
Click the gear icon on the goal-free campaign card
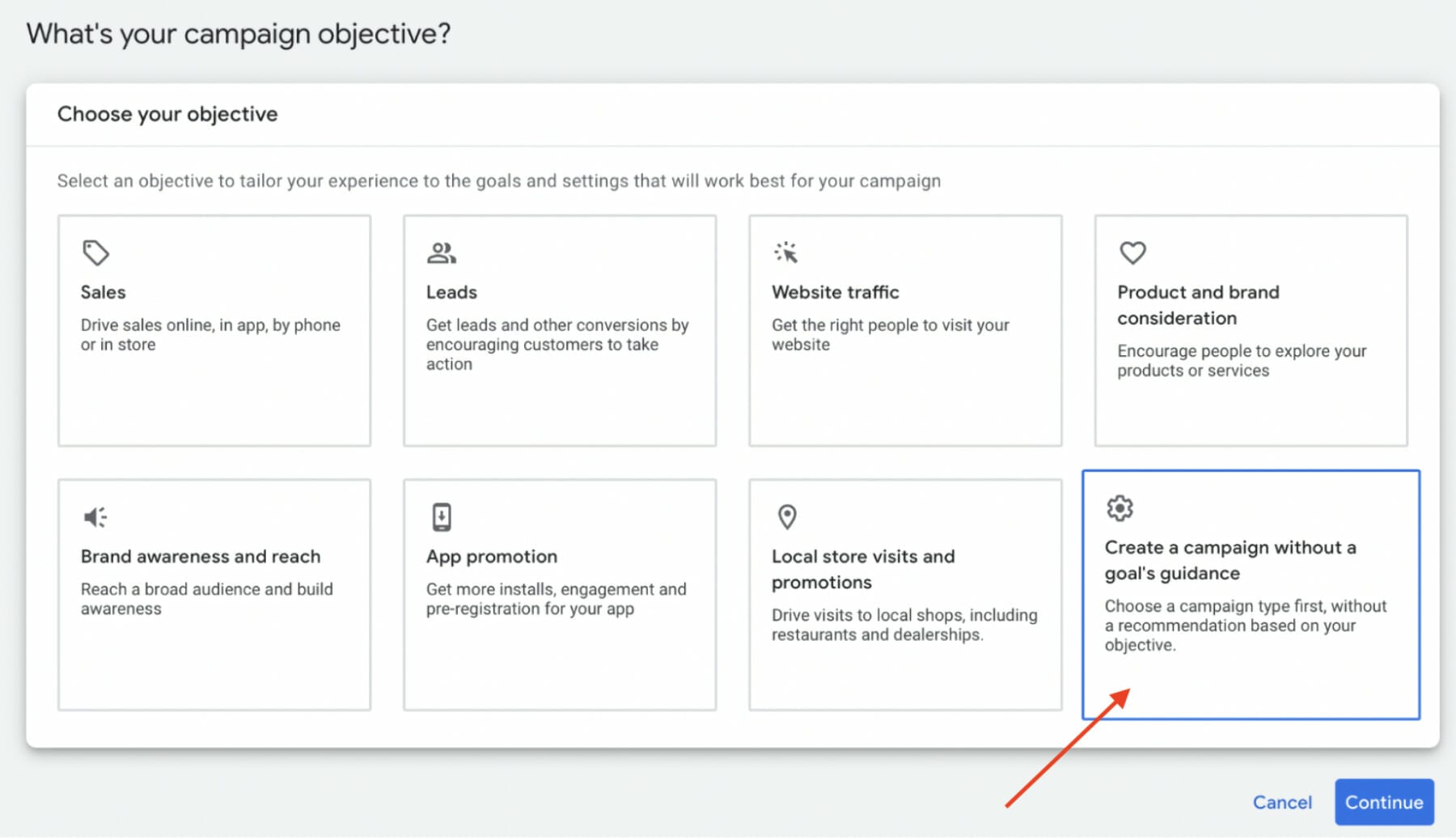tap(1119, 508)
